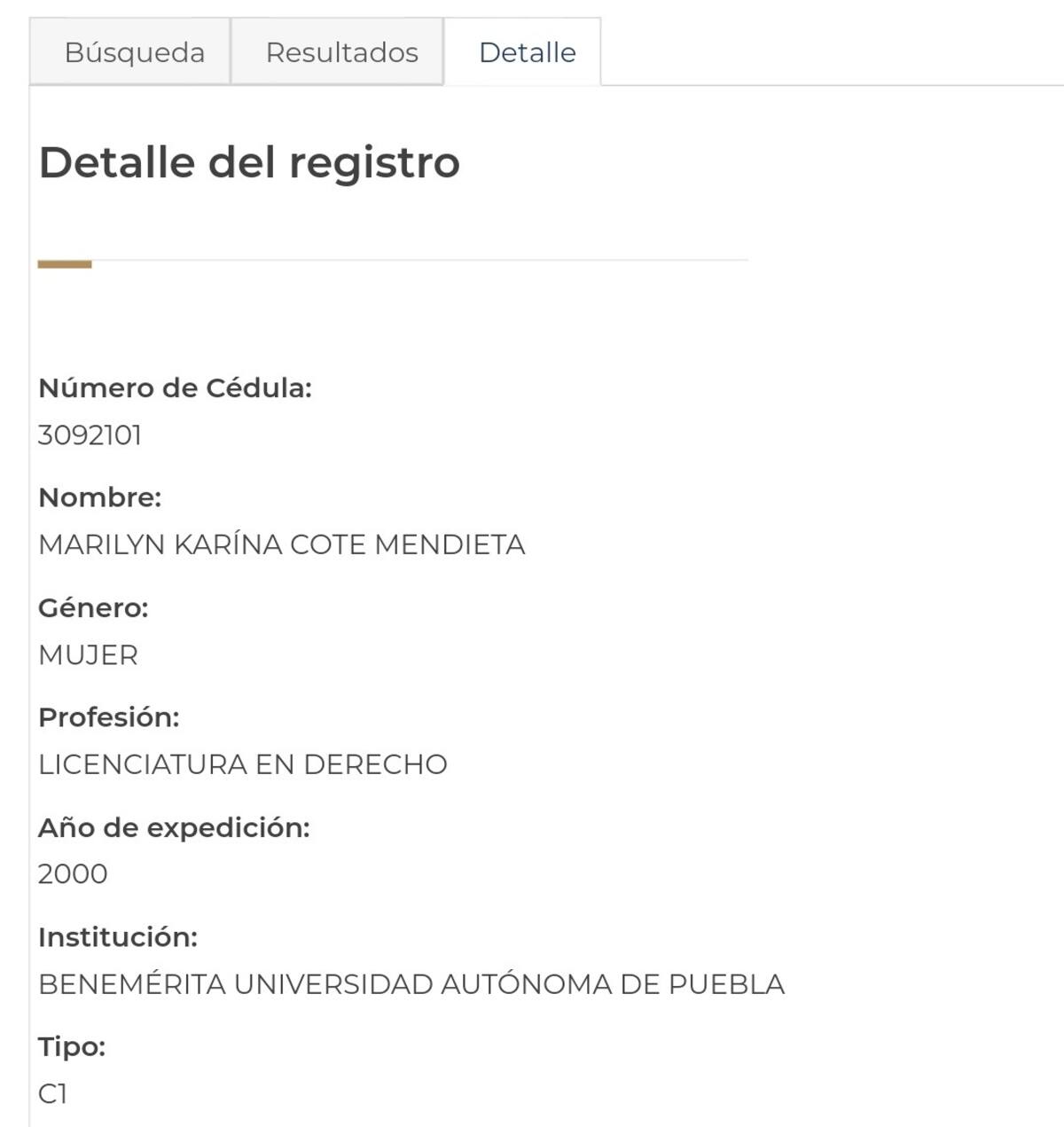Image resolution: width=1064 pixels, height=1127 pixels.
Task: Click 'Benemérita Universidad Autónoma de Puebla' text
Action: (411, 984)
